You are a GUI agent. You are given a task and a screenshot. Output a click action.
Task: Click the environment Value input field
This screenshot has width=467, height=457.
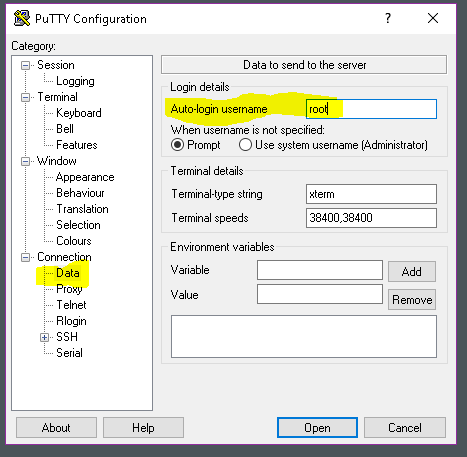(320, 294)
